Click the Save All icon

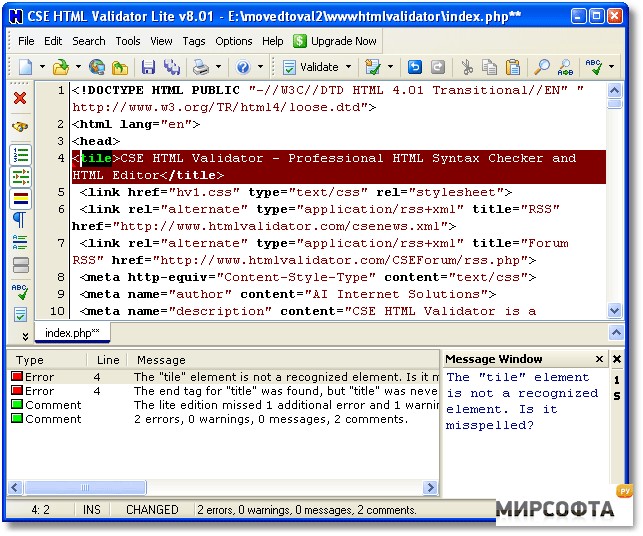tap(172, 67)
